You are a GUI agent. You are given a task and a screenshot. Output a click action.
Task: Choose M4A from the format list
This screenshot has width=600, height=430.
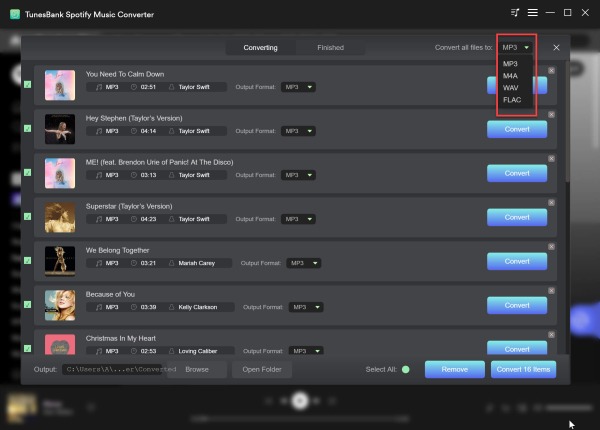click(x=510, y=76)
